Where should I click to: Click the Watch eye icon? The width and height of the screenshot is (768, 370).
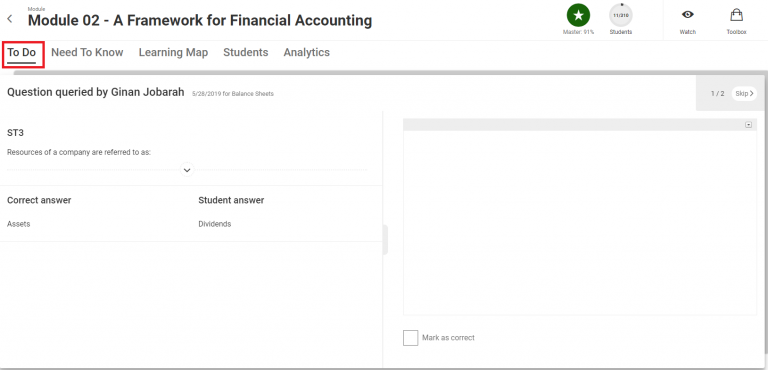click(x=688, y=15)
